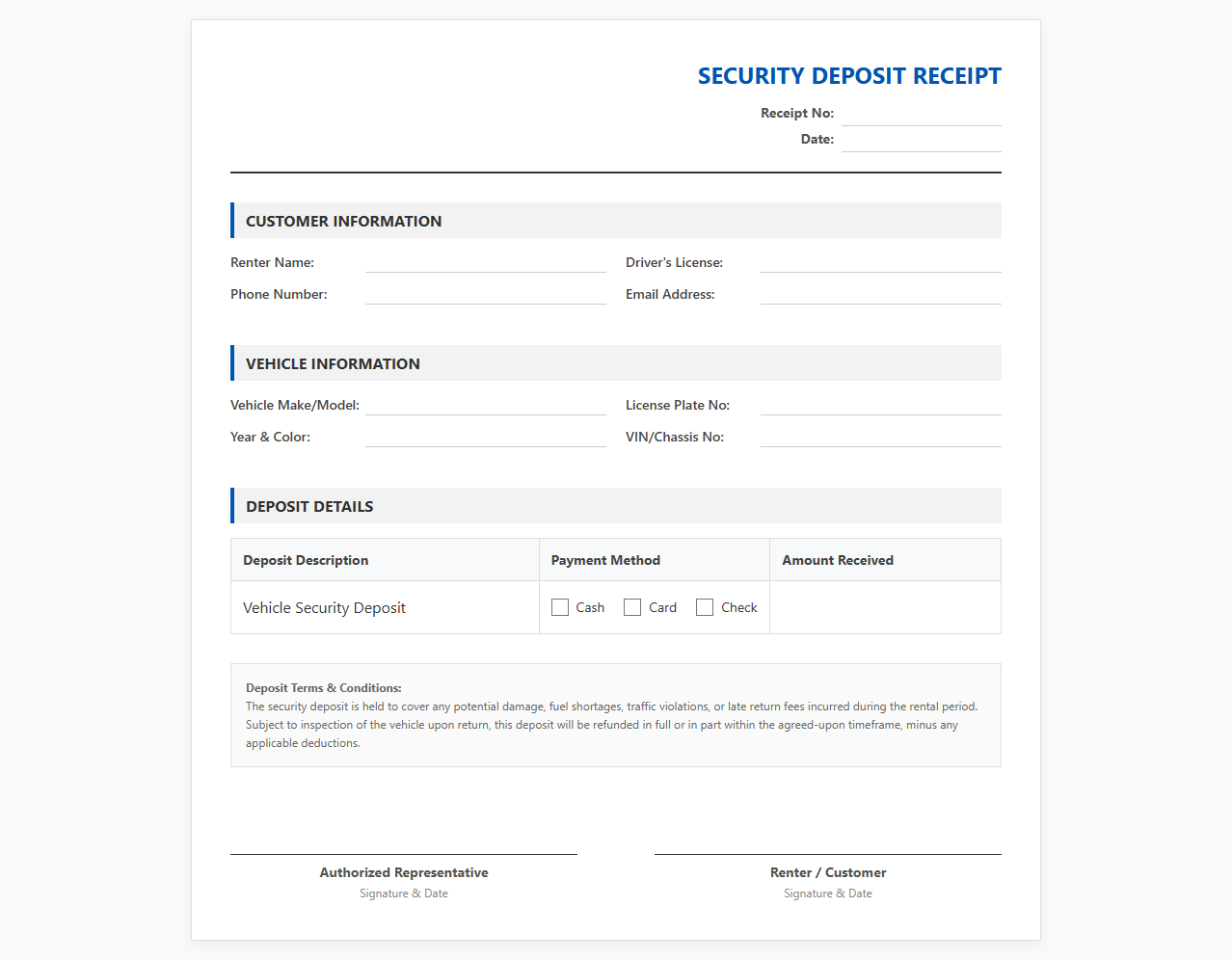The height and width of the screenshot is (960, 1232).
Task: Click the Year & Color field
Action: [486, 437]
